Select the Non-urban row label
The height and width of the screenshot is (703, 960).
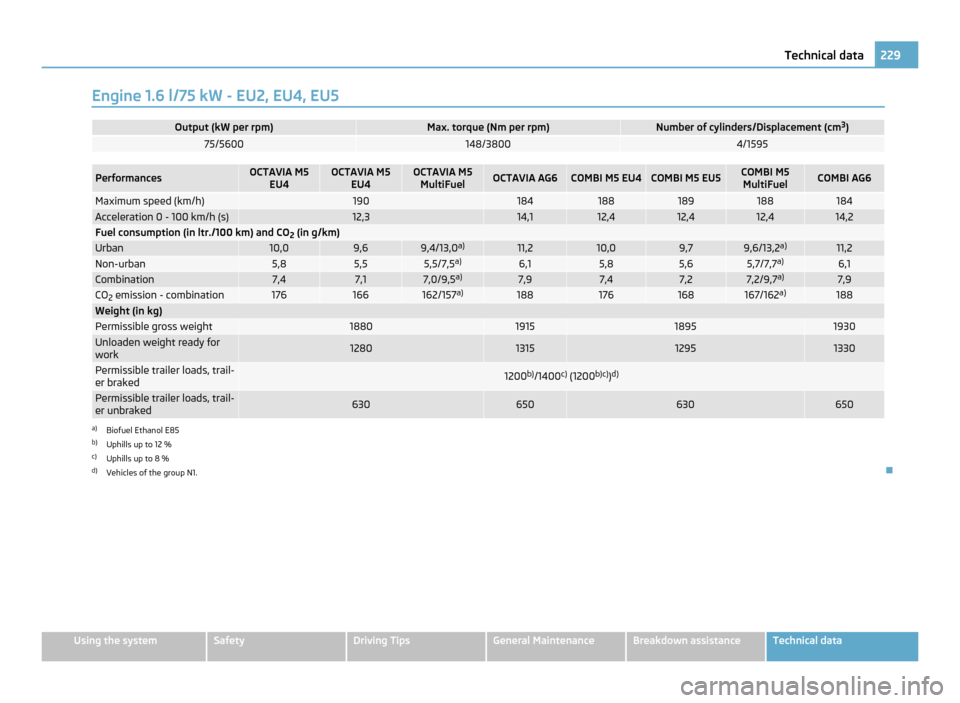pyautogui.click(x=120, y=264)
